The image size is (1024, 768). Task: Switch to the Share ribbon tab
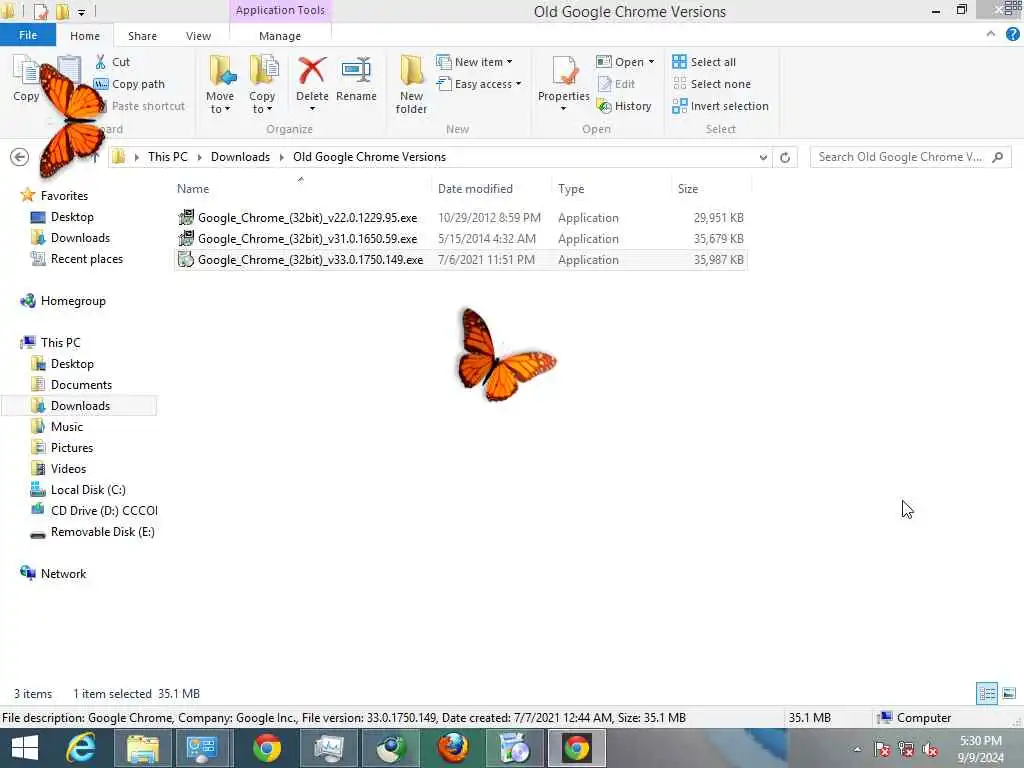142,36
